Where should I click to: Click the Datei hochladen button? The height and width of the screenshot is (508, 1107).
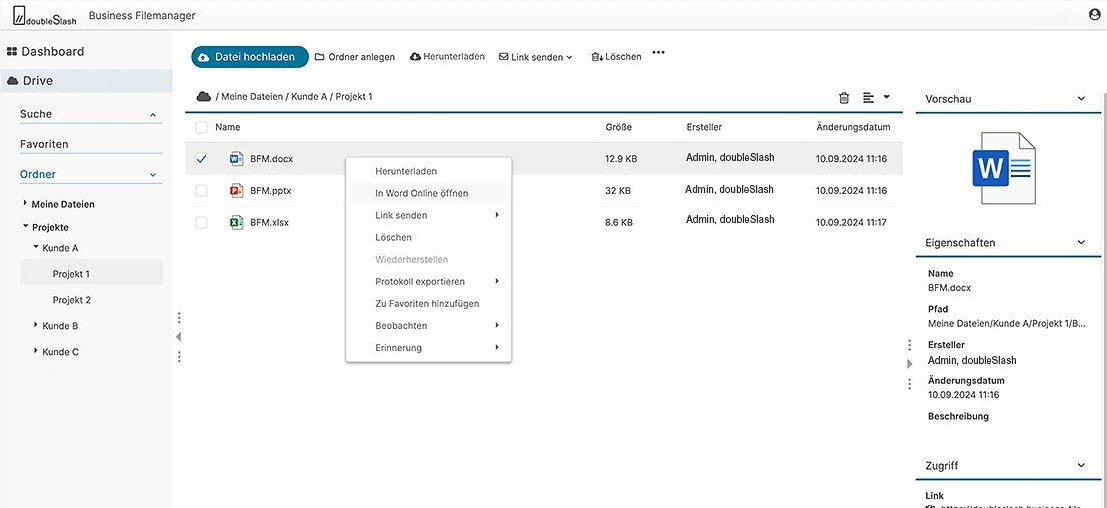pyautogui.click(x=249, y=57)
